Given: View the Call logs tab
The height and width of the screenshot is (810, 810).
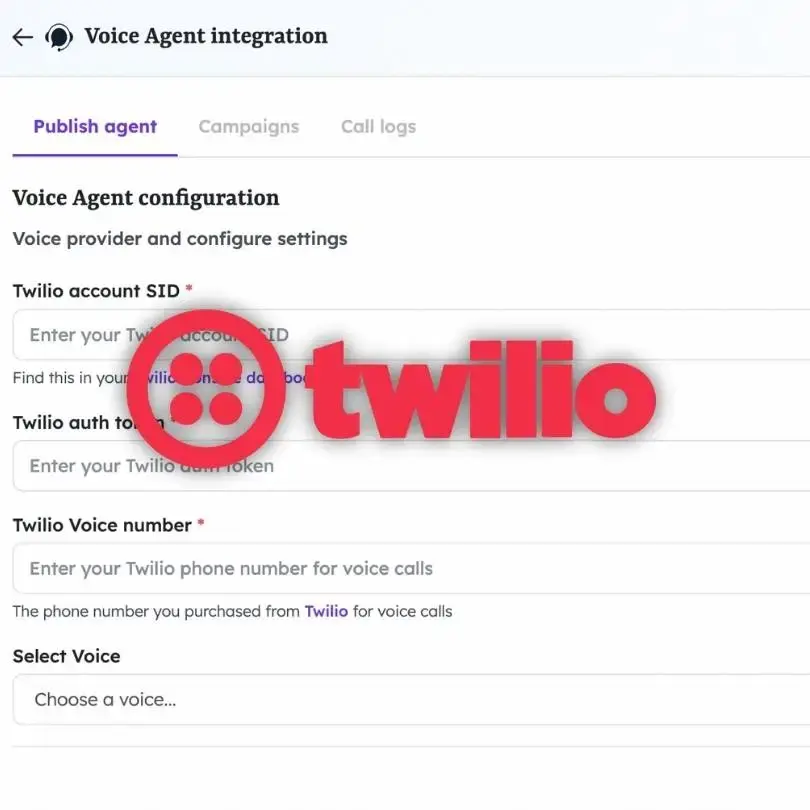Looking at the screenshot, I should 379,127.
